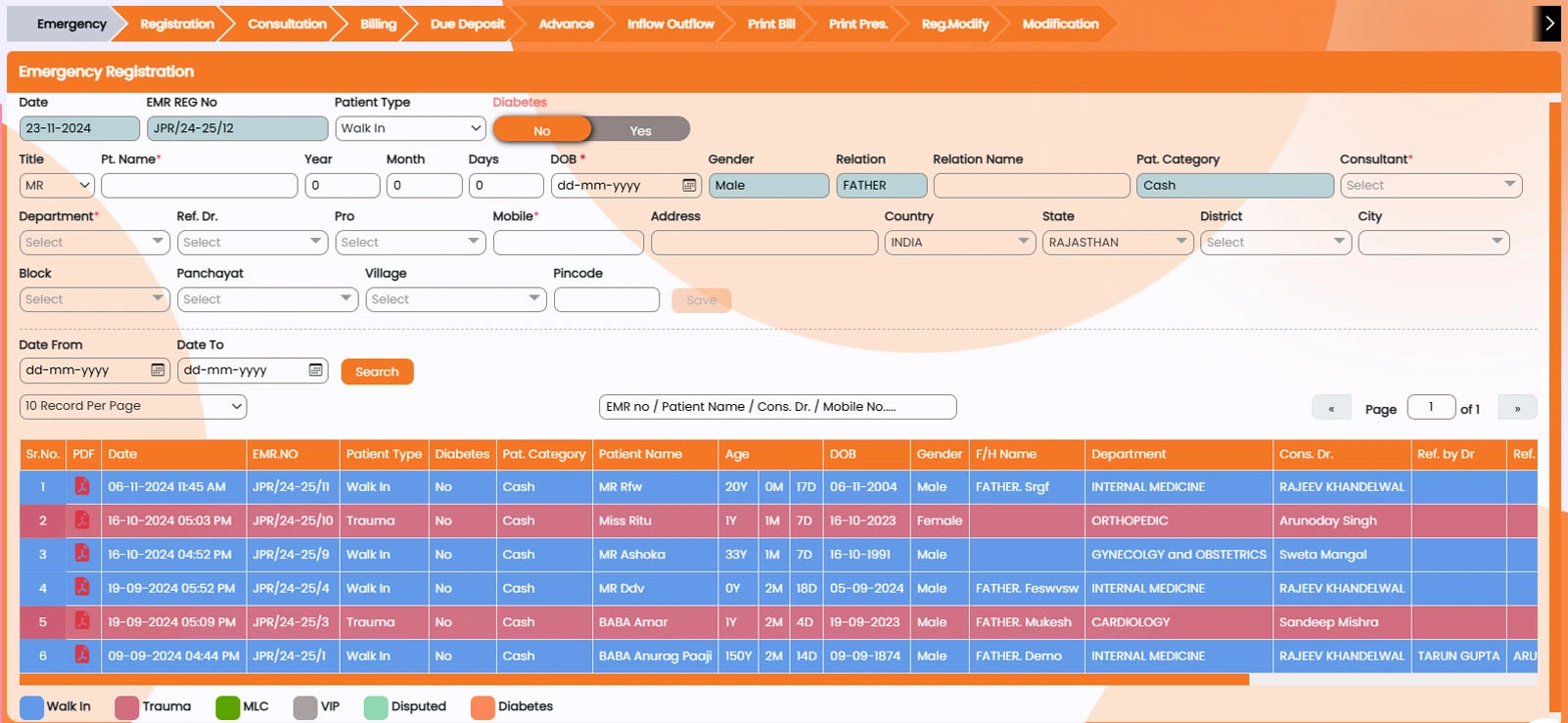Open the Inflow Outflow tab
The image size is (1568, 723).
click(x=670, y=23)
